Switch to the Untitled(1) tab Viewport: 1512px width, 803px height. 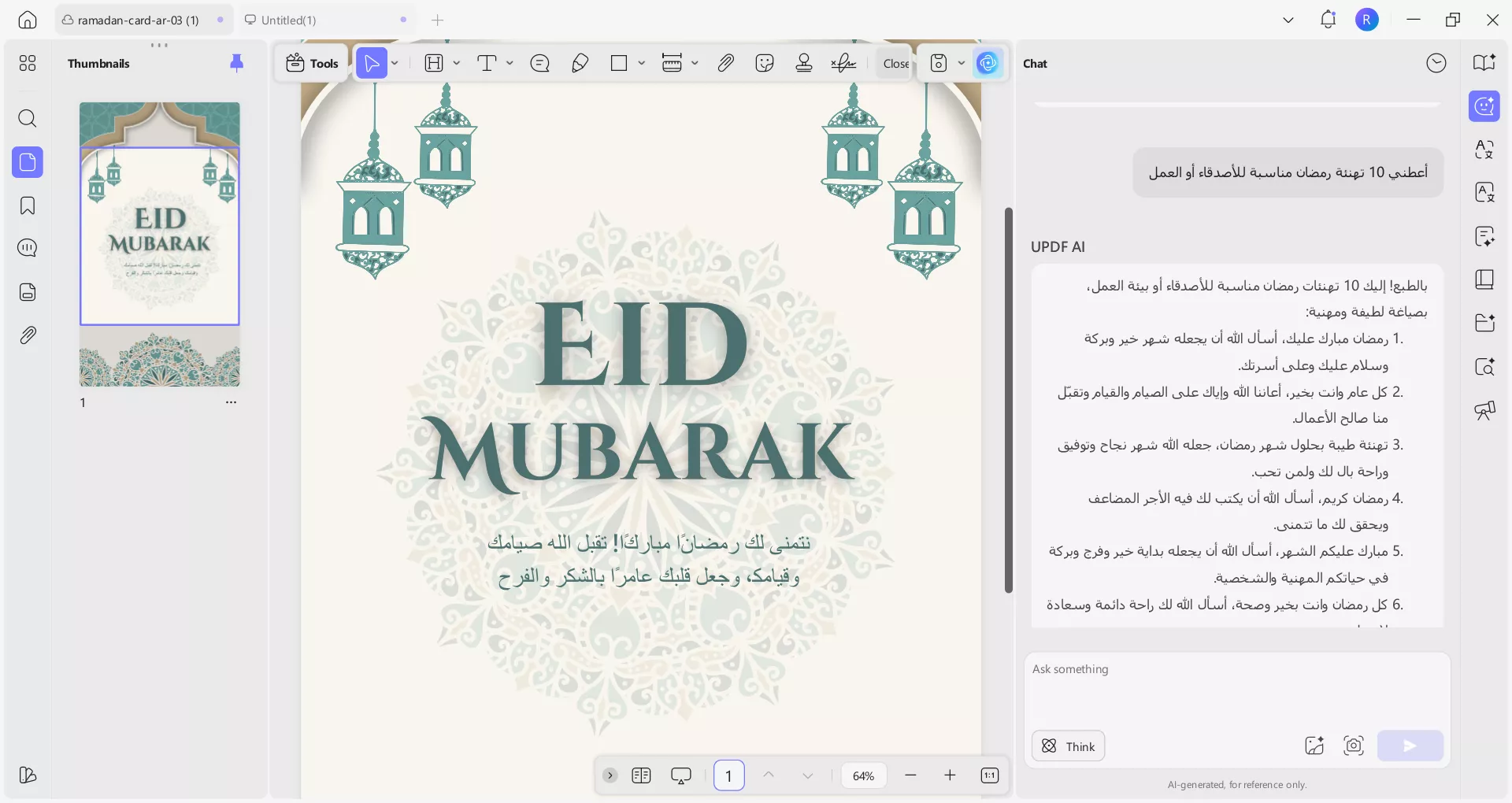pyautogui.click(x=288, y=20)
